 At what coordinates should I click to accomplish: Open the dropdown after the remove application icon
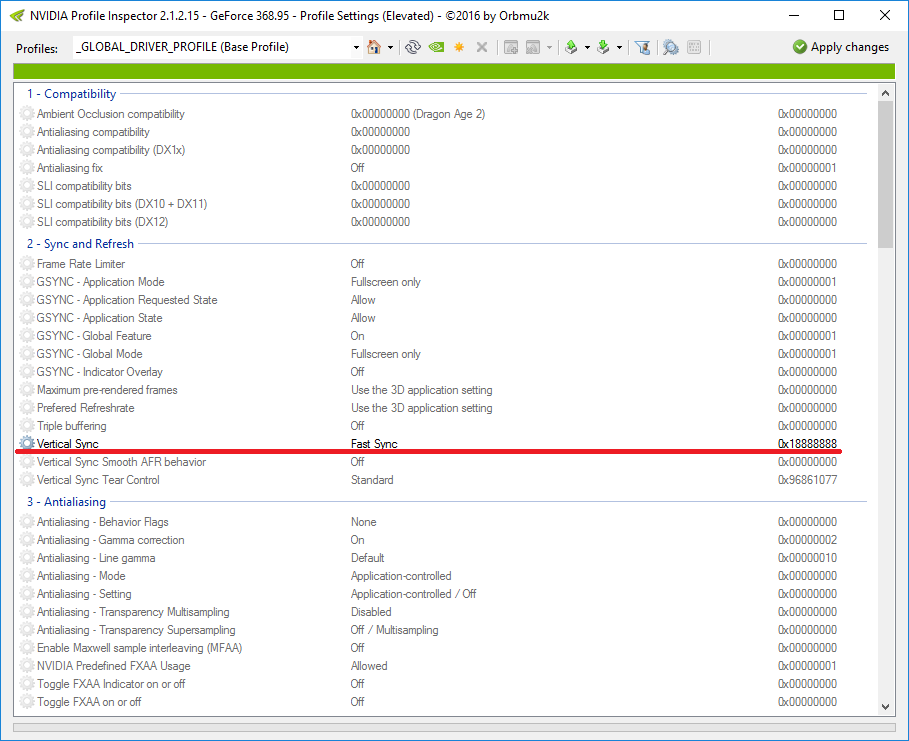pos(549,48)
